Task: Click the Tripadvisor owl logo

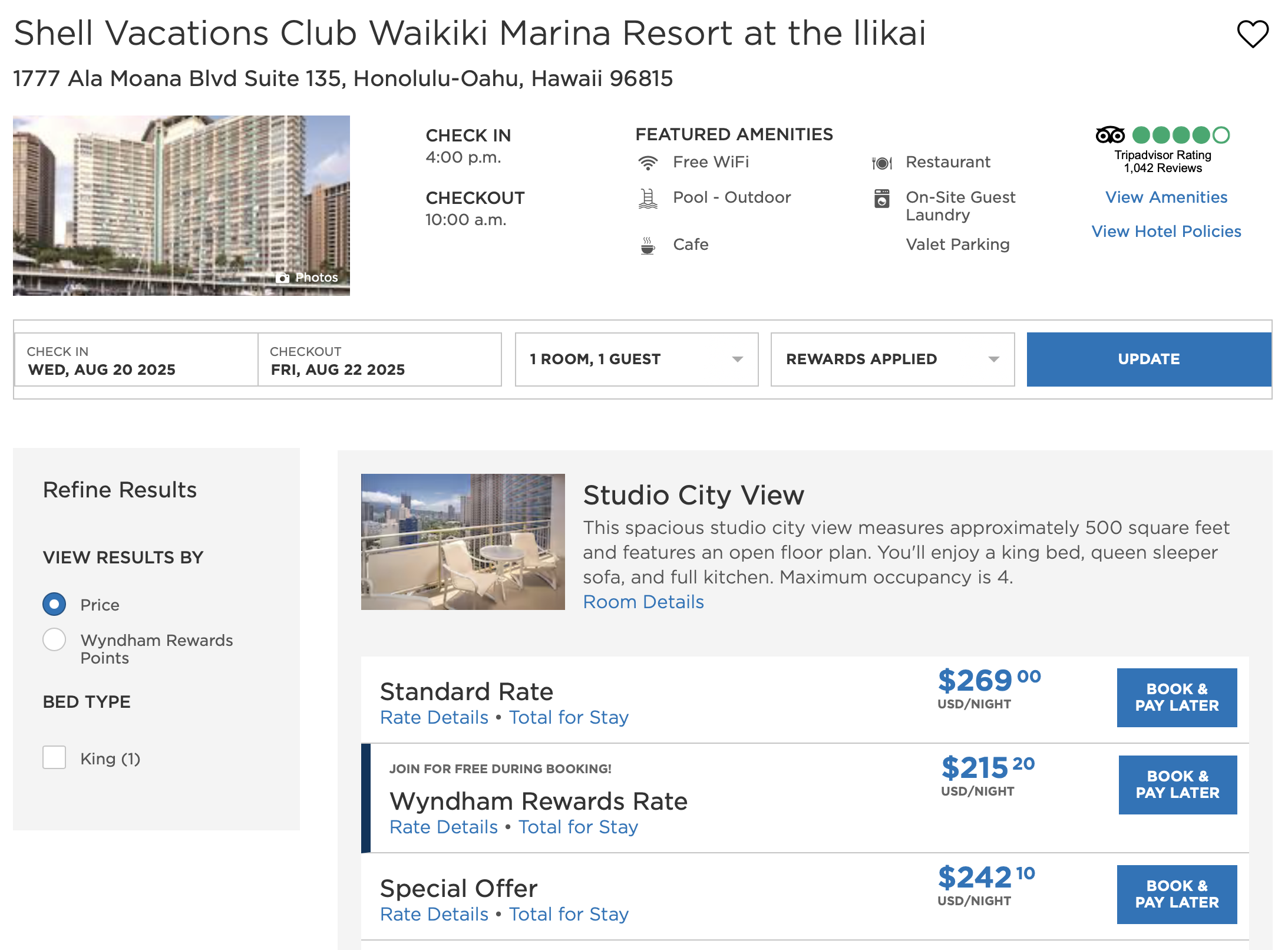Action: click(1110, 135)
